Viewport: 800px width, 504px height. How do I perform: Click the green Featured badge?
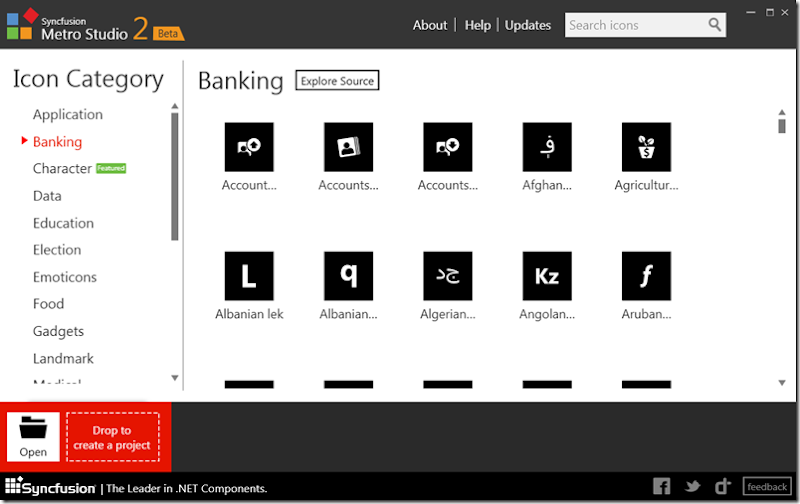coord(111,168)
